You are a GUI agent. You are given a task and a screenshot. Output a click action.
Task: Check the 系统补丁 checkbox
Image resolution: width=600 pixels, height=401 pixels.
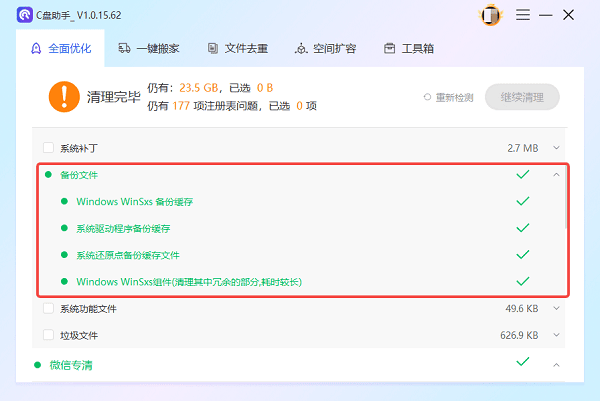48,148
